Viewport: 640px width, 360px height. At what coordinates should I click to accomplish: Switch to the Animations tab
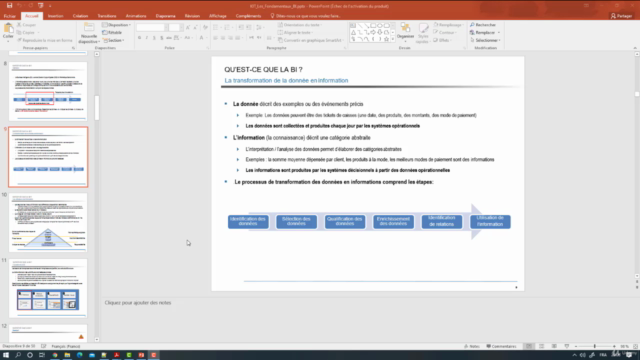click(136, 16)
